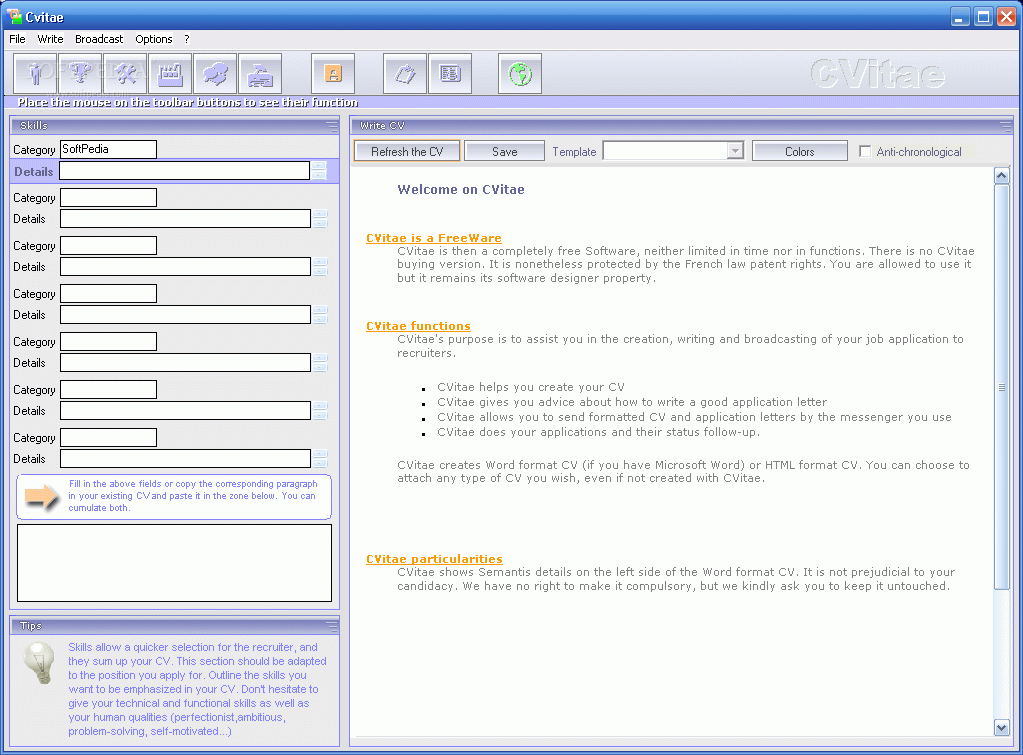Open the Skills panel header menu icon
This screenshot has height=755, width=1023.
coord(331,126)
